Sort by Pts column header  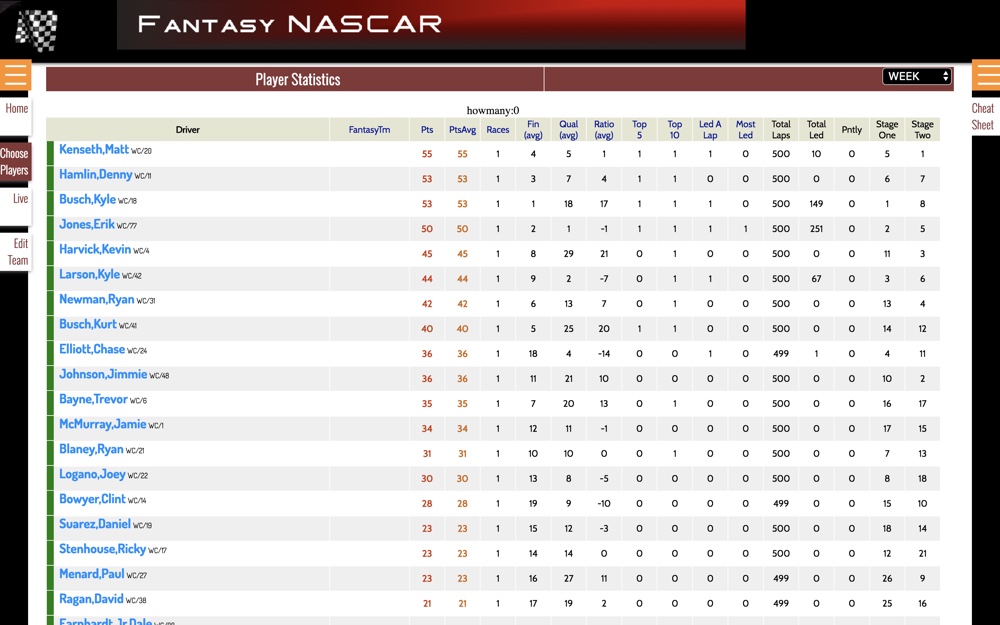click(427, 129)
